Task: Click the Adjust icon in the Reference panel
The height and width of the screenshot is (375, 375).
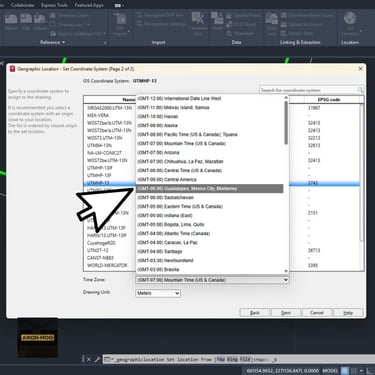Action: 40,19
